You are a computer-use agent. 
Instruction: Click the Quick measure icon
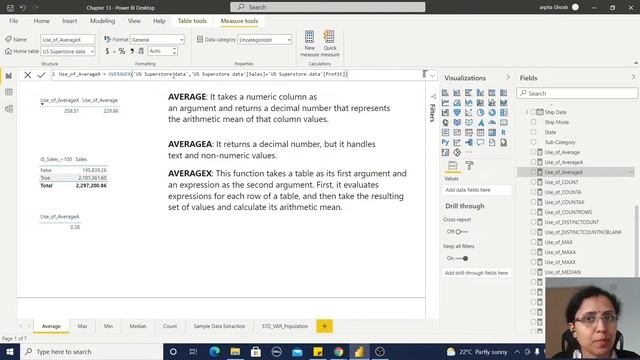[329, 37]
